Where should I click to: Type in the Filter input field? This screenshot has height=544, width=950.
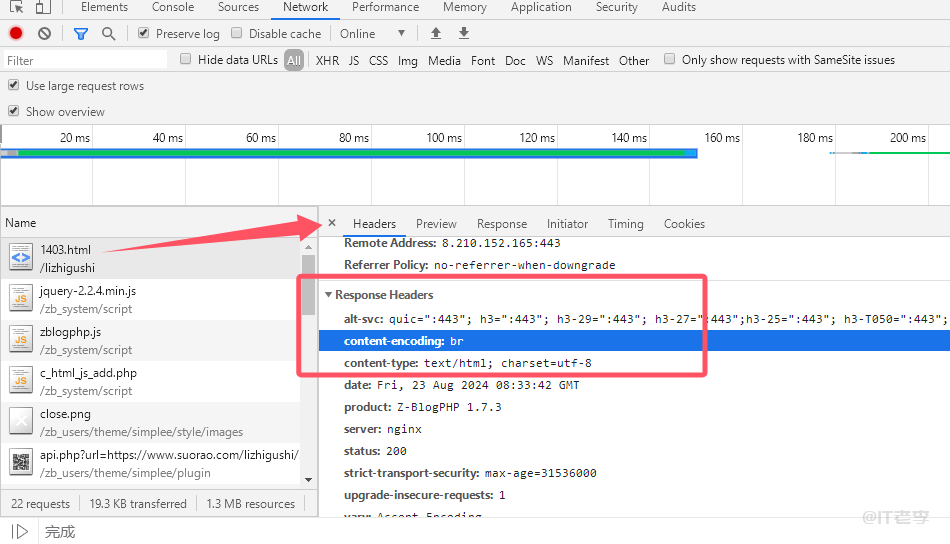point(85,60)
